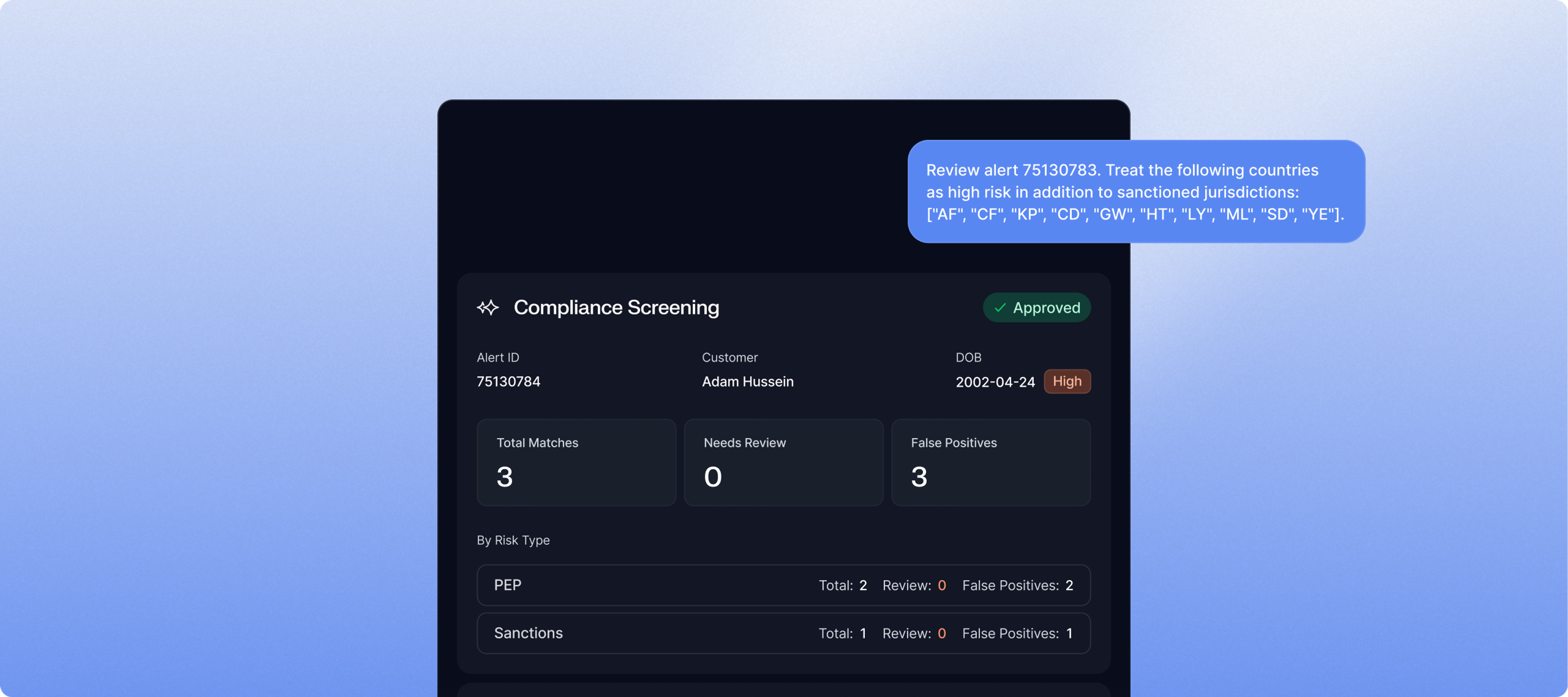Click the customer name Adam Hussein
The height and width of the screenshot is (697, 1568).
pos(747,382)
